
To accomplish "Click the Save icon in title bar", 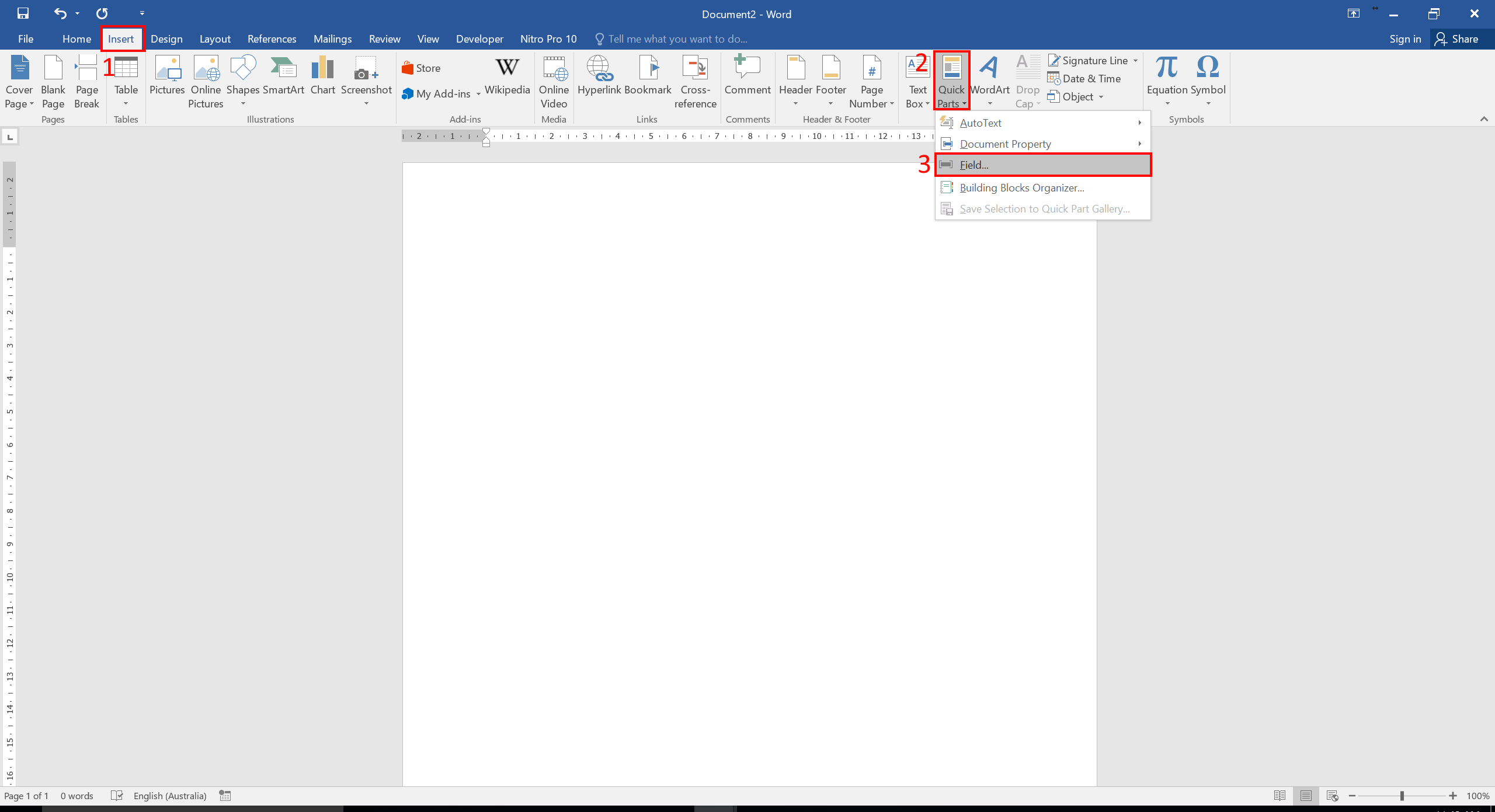I will pyautogui.click(x=23, y=13).
